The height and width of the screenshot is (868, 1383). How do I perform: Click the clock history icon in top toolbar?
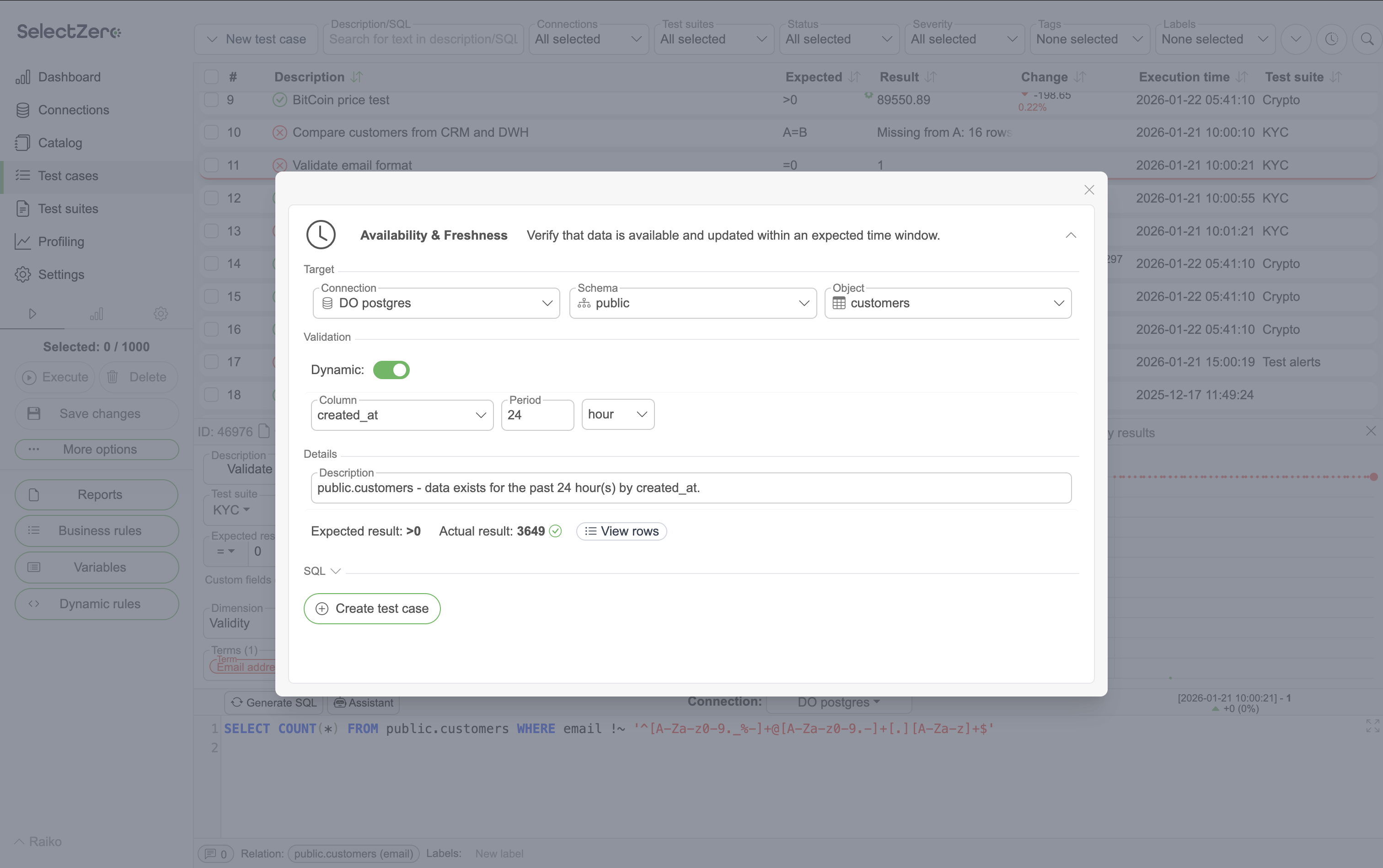tap(1331, 39)
